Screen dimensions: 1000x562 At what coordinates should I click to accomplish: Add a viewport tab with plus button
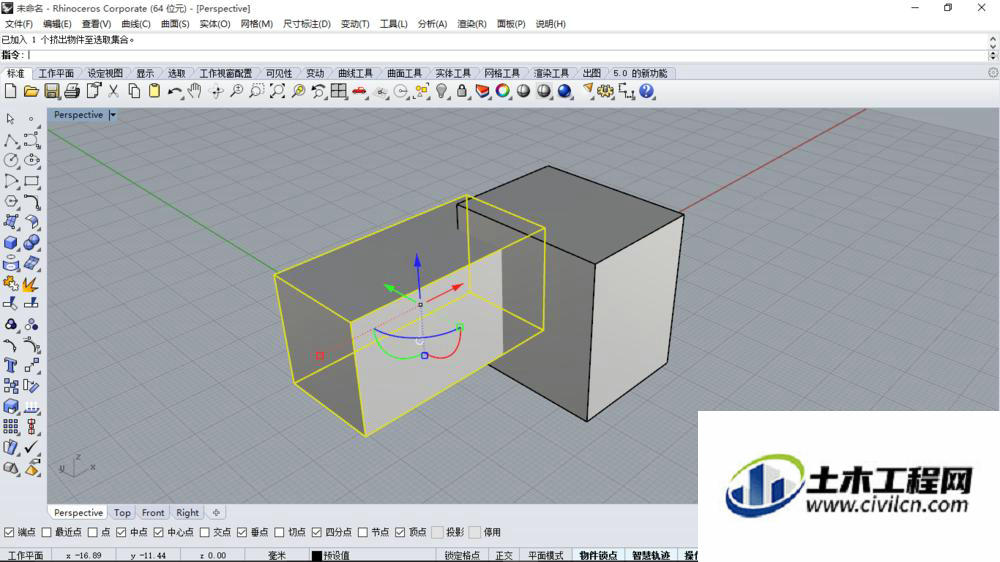216,513
